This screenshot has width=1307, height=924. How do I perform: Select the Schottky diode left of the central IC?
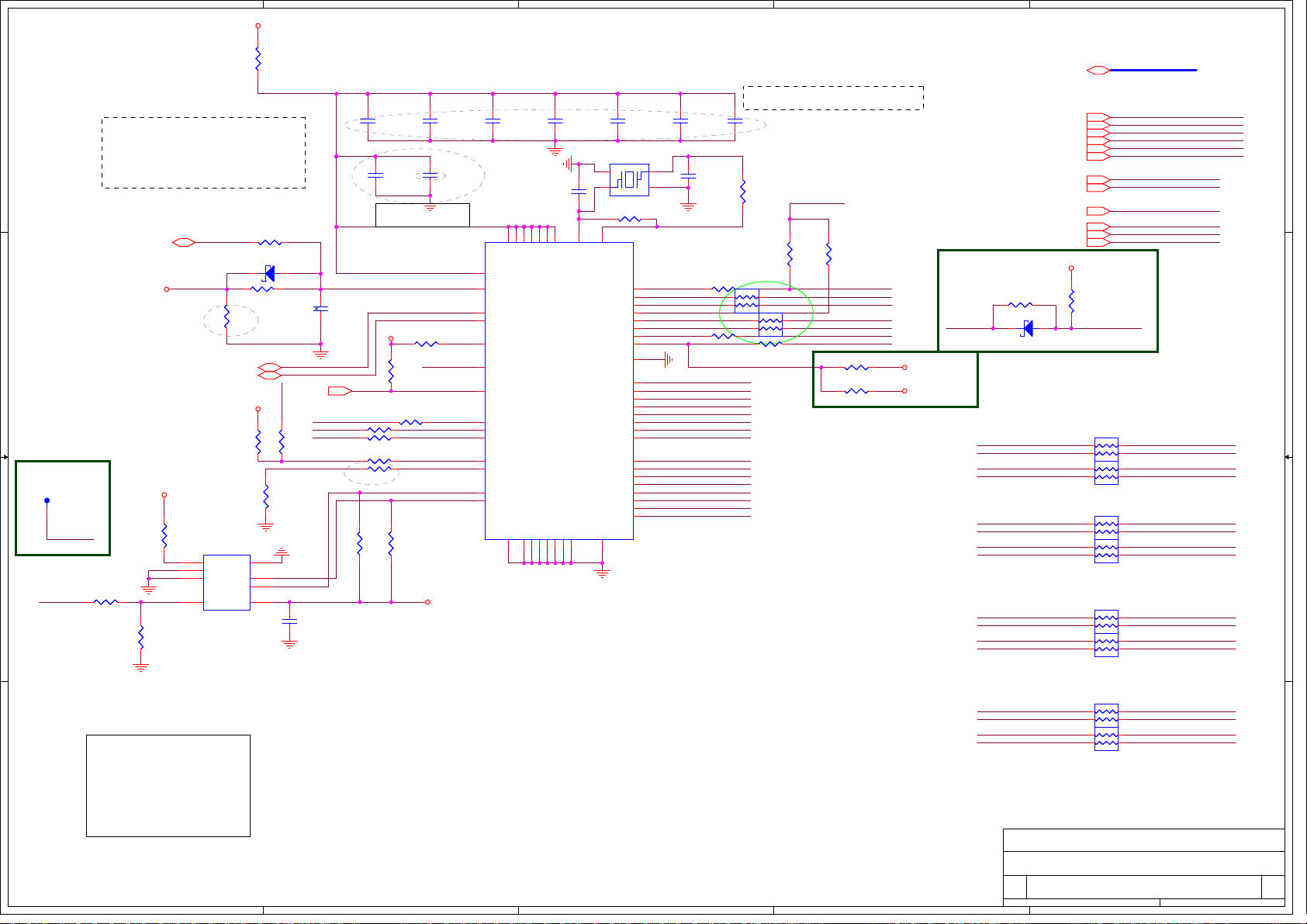[x=268, y=273]
